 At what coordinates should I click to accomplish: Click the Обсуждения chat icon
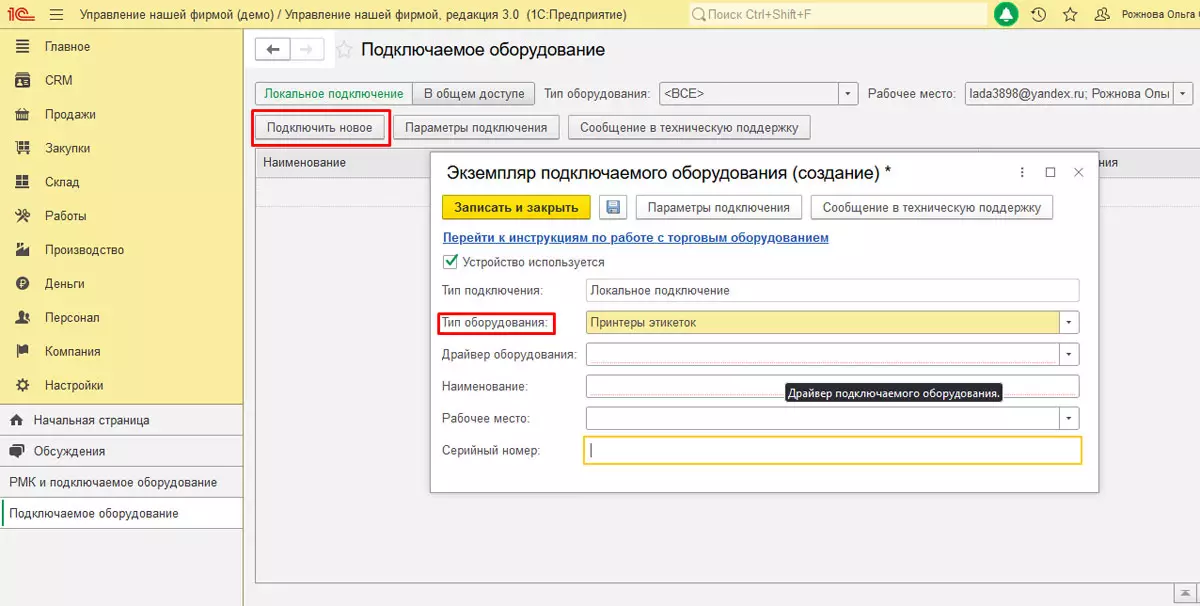tap(17, 451)
